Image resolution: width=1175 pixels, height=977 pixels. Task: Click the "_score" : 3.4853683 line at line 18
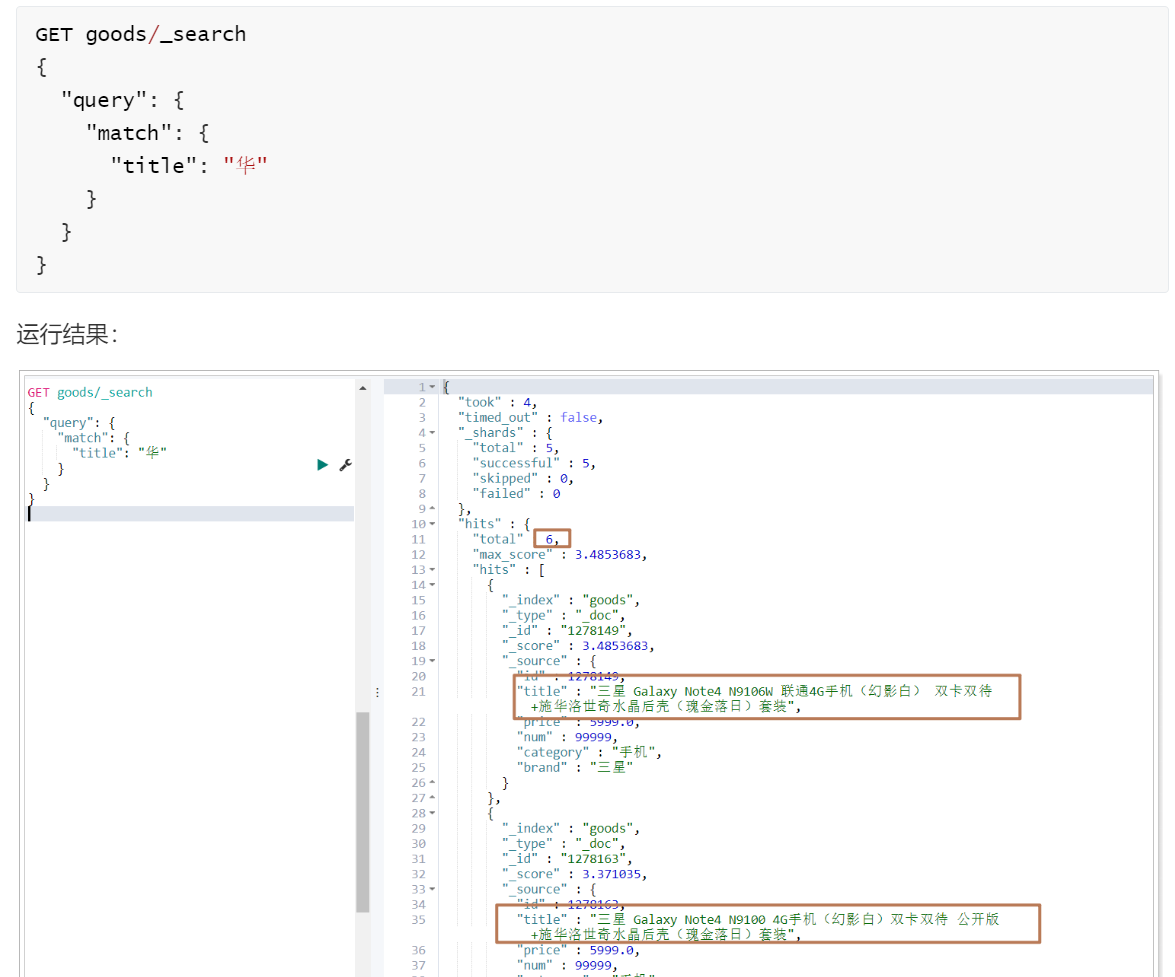[x=579, y=646]
